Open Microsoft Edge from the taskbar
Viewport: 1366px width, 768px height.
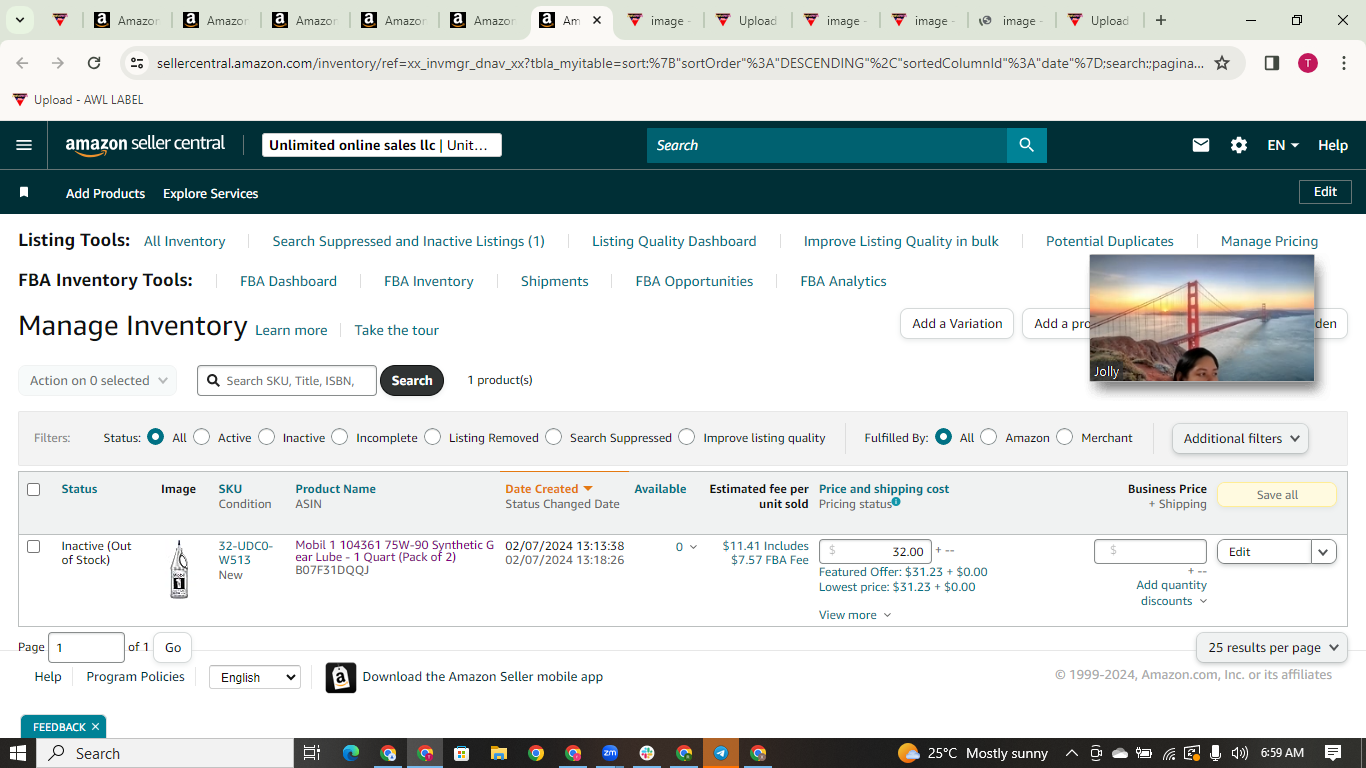pyautogui.click(x=350, y=753)
